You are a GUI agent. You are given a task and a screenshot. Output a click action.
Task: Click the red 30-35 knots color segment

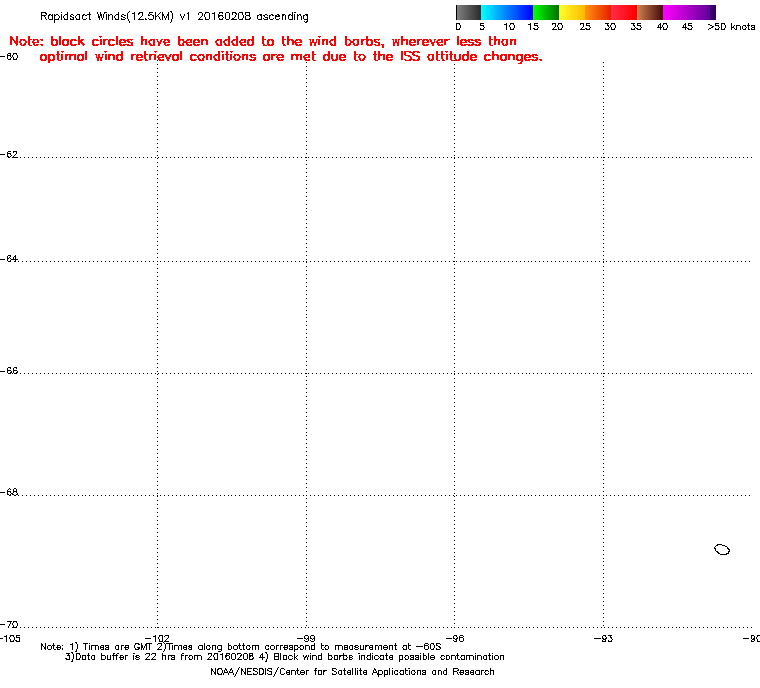pos(624,12)
